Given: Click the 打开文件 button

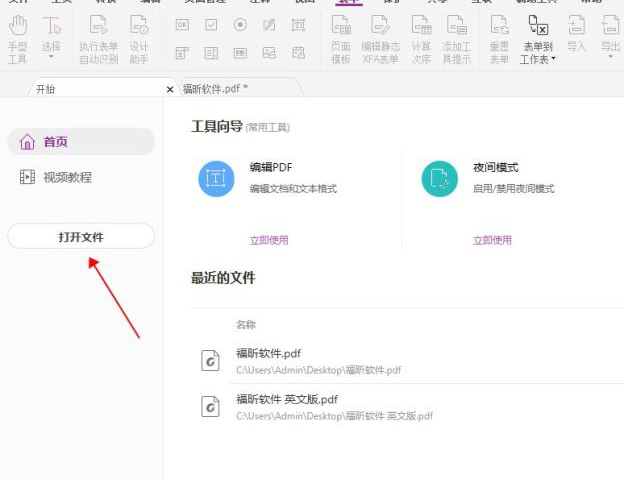Looking at the screenshot, I should pyautogui.click(x=81, y=236).
